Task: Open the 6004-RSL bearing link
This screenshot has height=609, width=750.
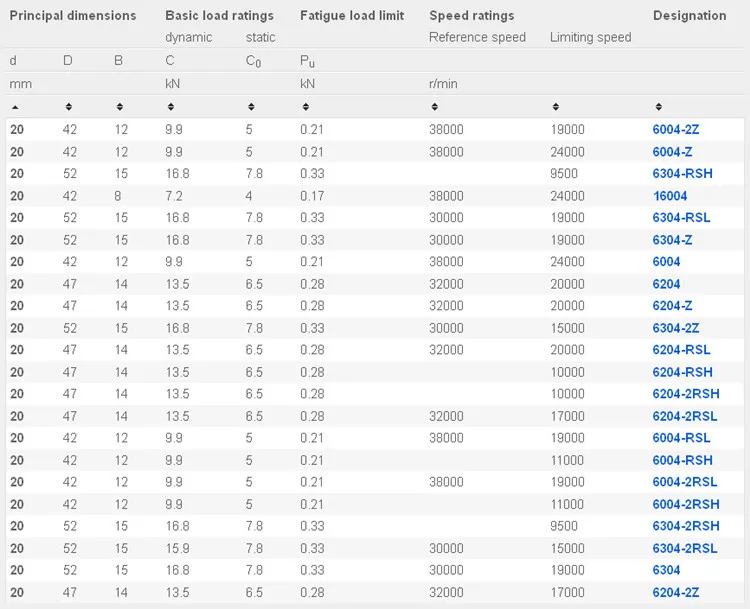Action: pyautogui.click(x=681, y=438)
